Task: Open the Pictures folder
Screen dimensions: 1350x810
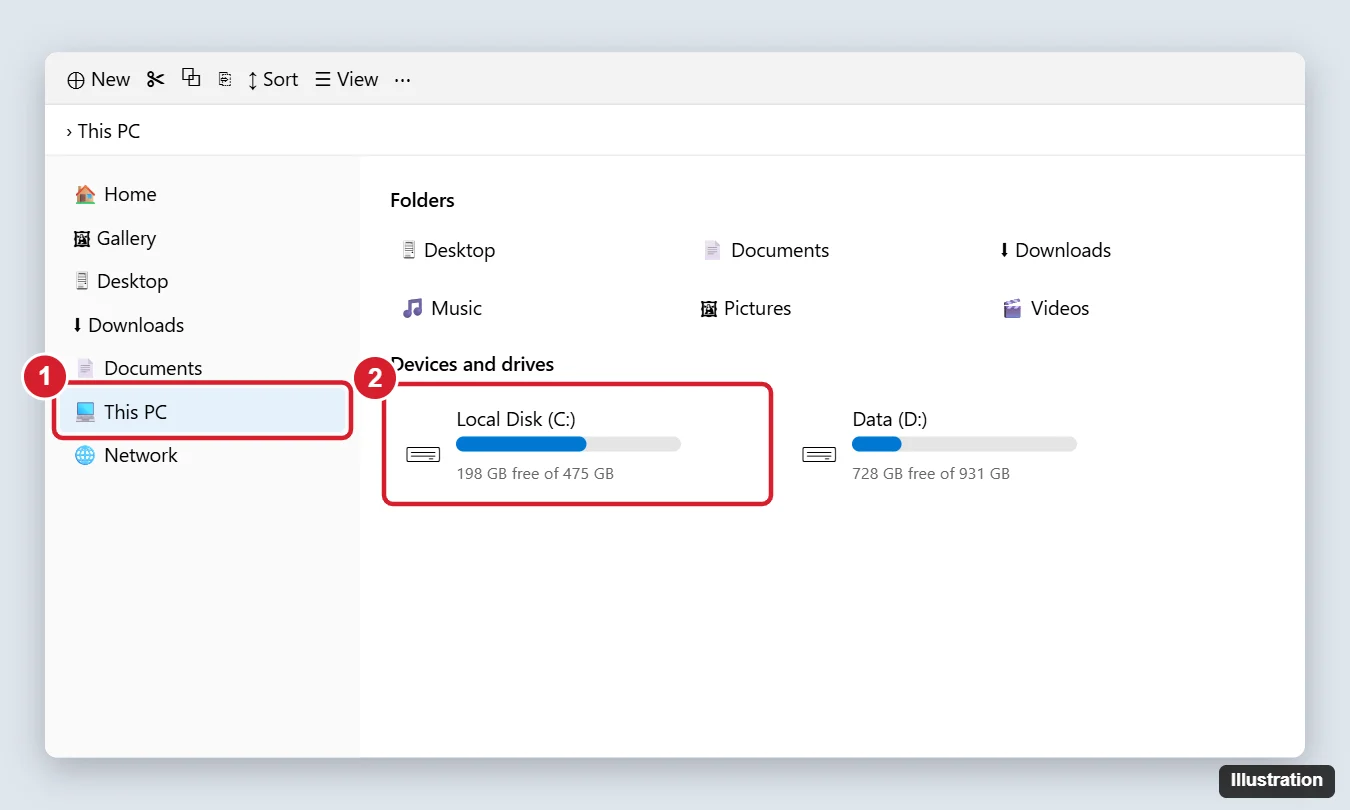Action: click(x=746, y=308)
